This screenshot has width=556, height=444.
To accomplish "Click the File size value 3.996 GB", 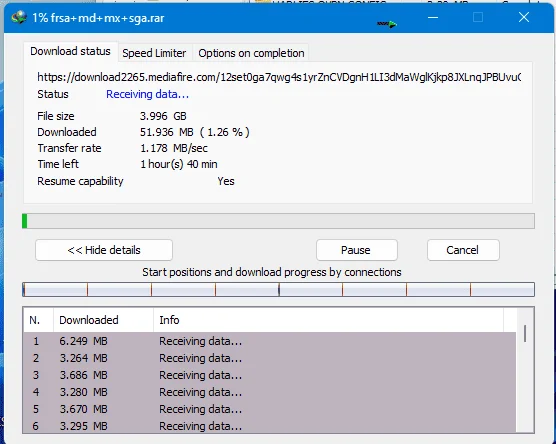I will point(163,116).
